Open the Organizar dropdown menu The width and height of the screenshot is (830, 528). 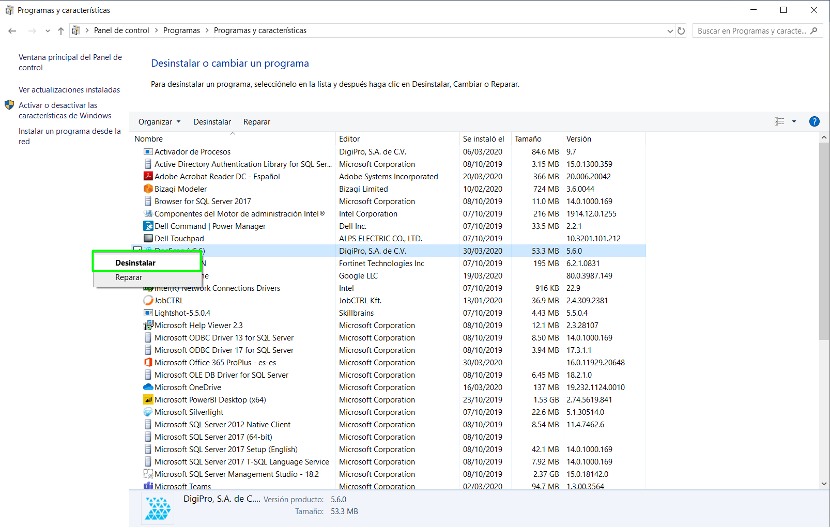[159, 122]
